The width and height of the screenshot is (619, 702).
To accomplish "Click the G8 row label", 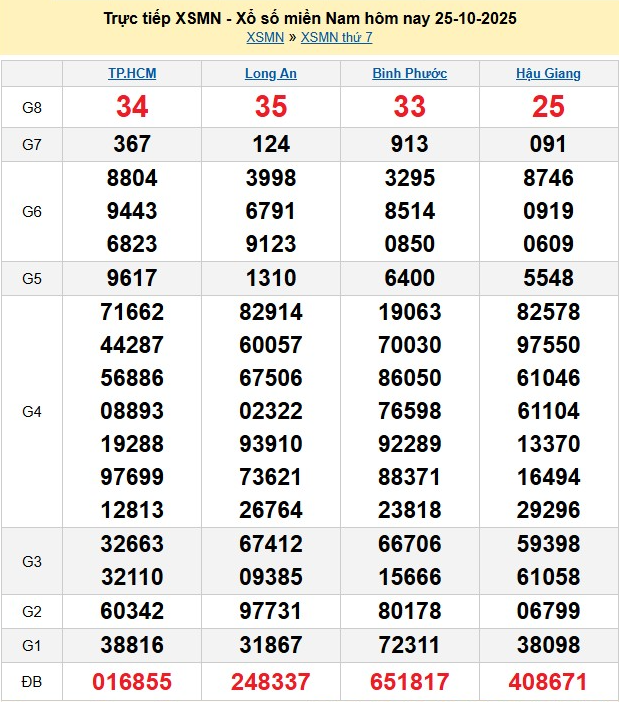I will 32,107.
